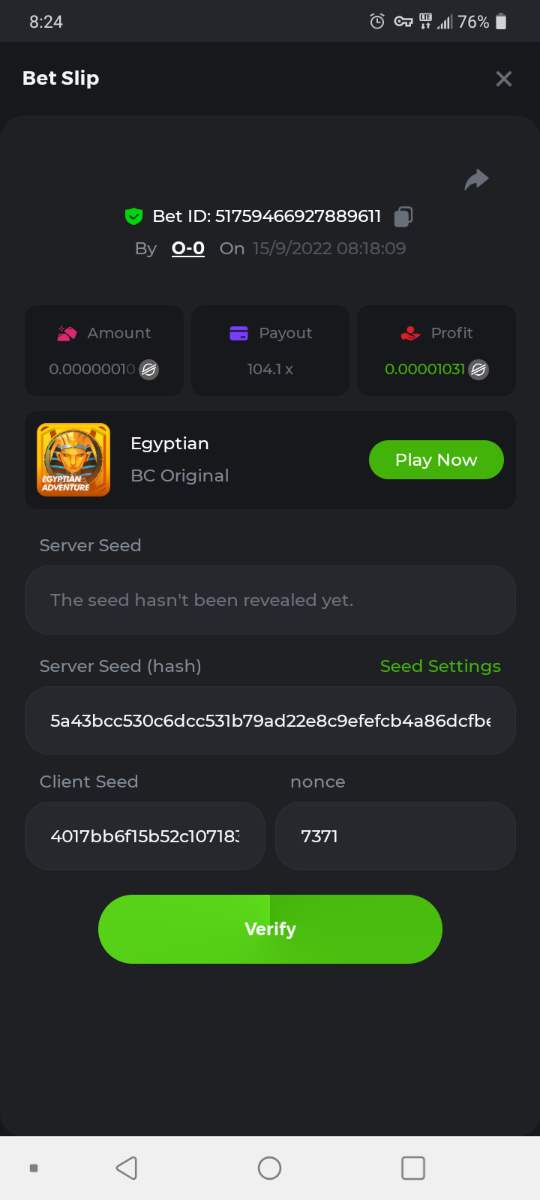Tap the purple Payout card icon
Viewport: 540px width, 1200px height.
click(239, 333)
